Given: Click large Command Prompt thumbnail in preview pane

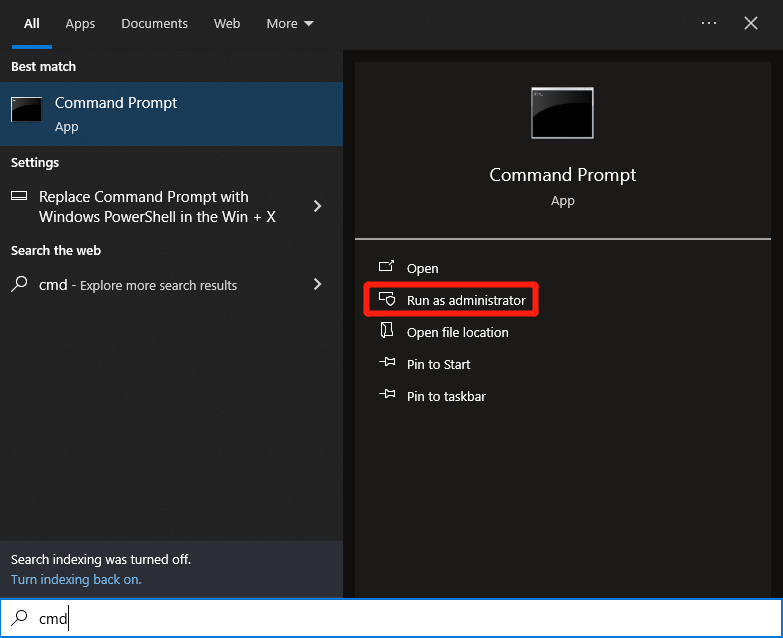Looking at the screenshot, I should (x=562, y=113).
